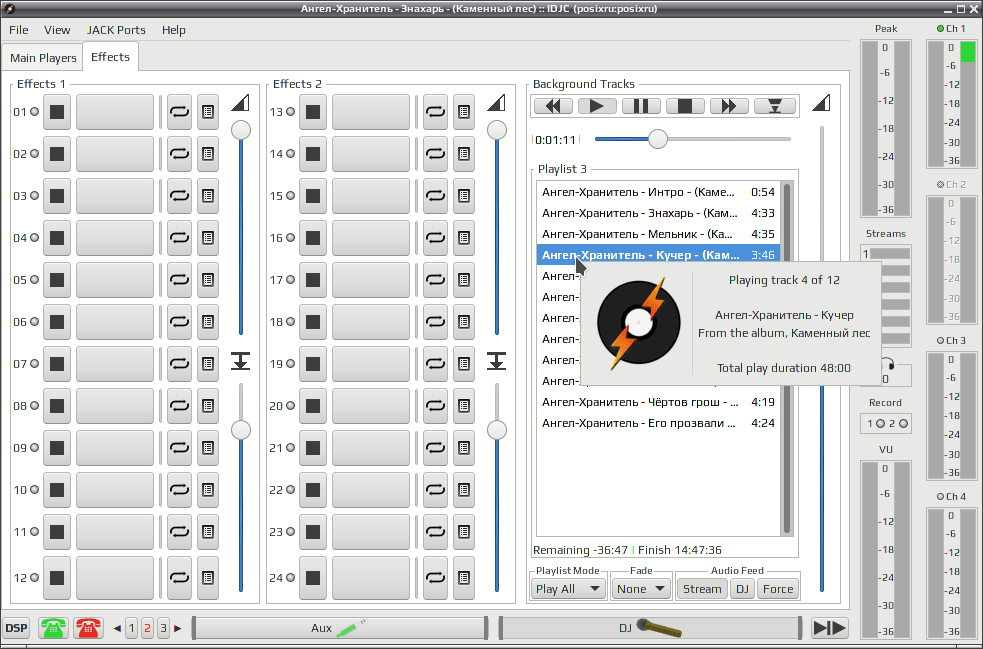Go to next playlist page arrow
This screenshot has height=649, width=983.
coord(177,628)
